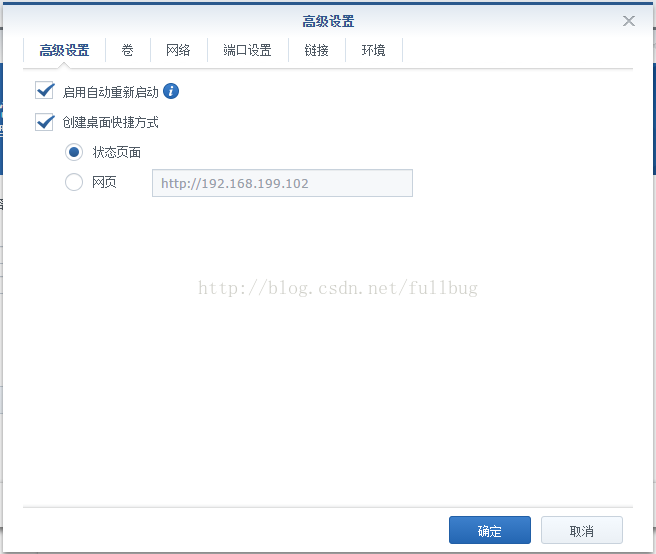Select the 链接 tab
Image resolution: width=656 pixels, height=554 pixels.
pyautogui.click(x=316, y=50)
